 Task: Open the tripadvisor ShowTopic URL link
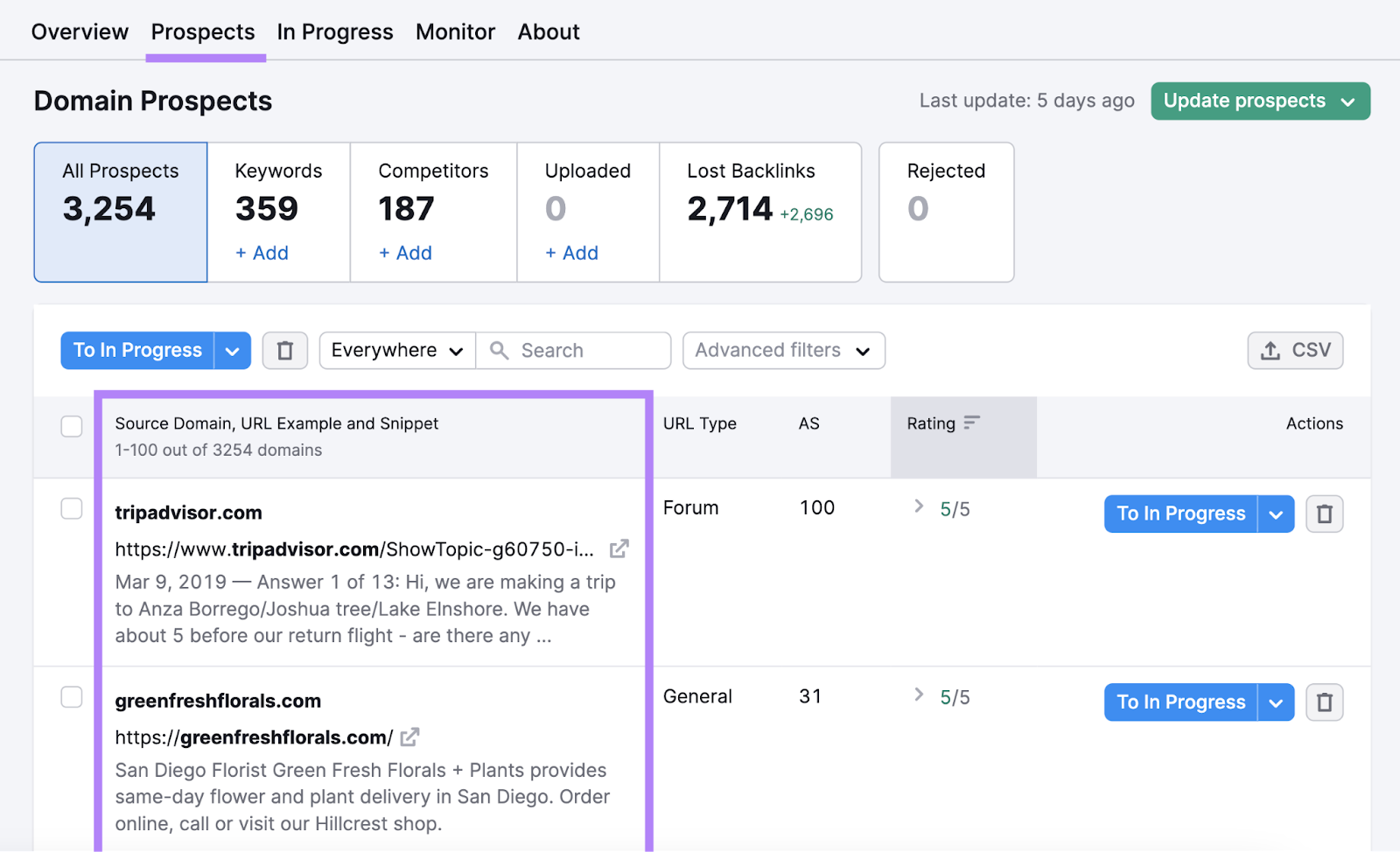(x=354, y=549)
